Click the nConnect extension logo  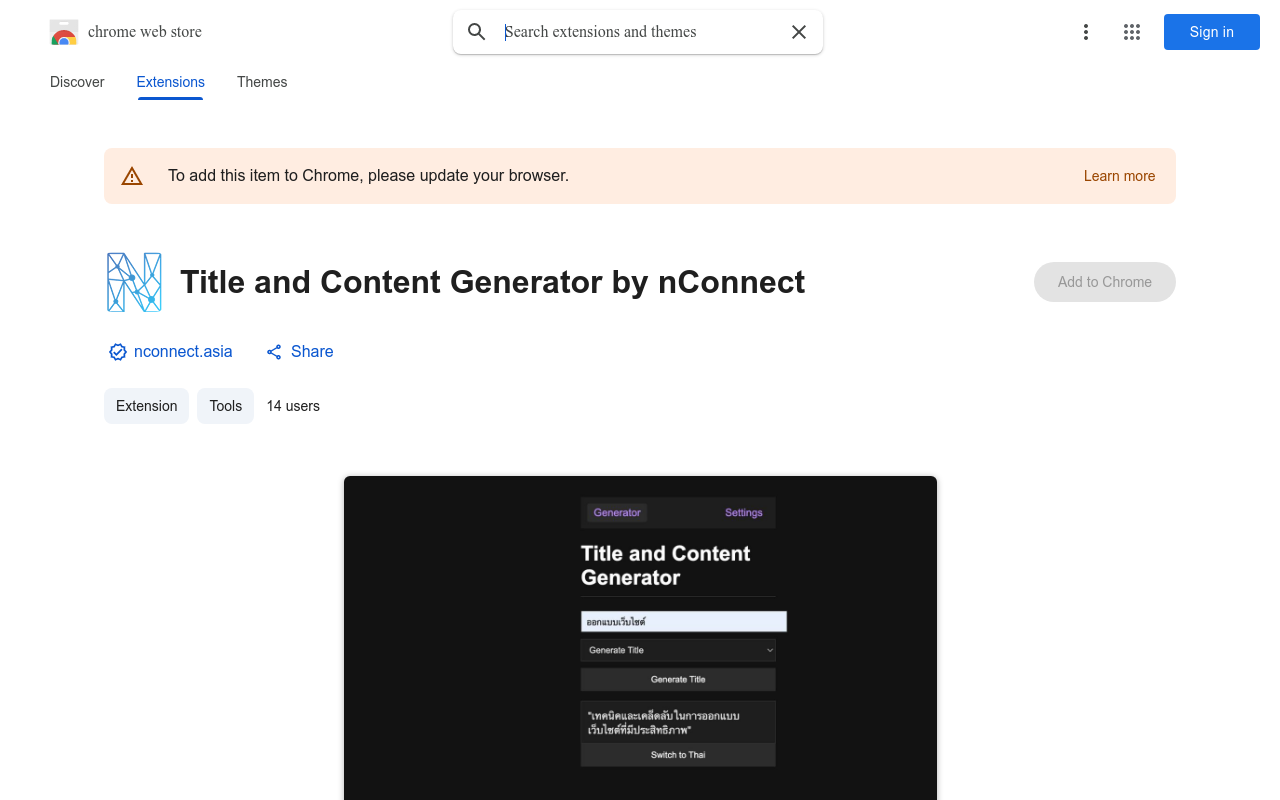(x=134, y=282)
